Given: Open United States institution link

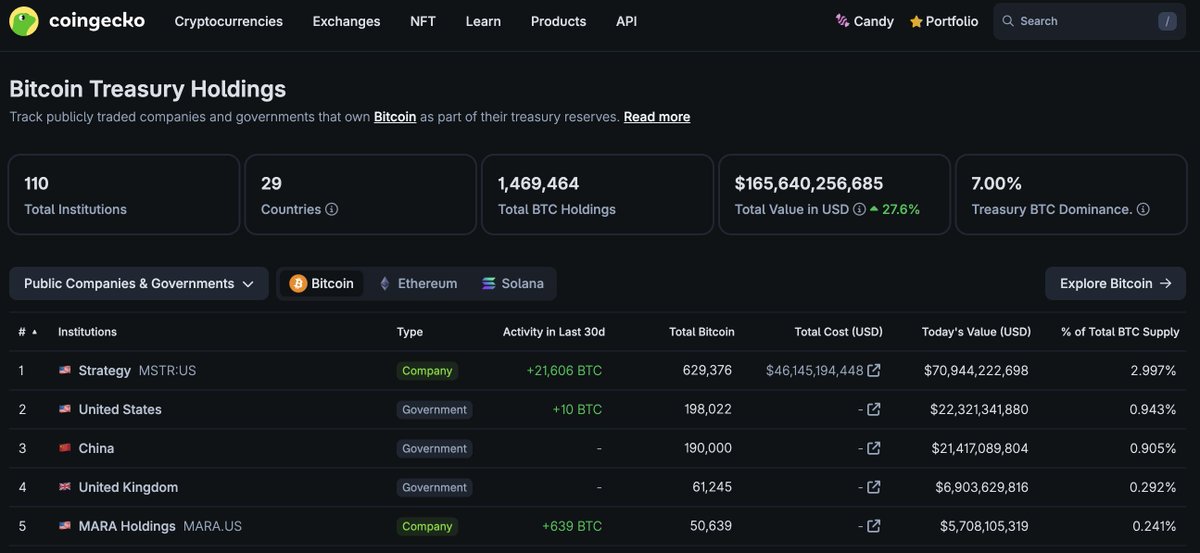Looking at the screenshot, I should pyautogui.click(x=120, y=410).
